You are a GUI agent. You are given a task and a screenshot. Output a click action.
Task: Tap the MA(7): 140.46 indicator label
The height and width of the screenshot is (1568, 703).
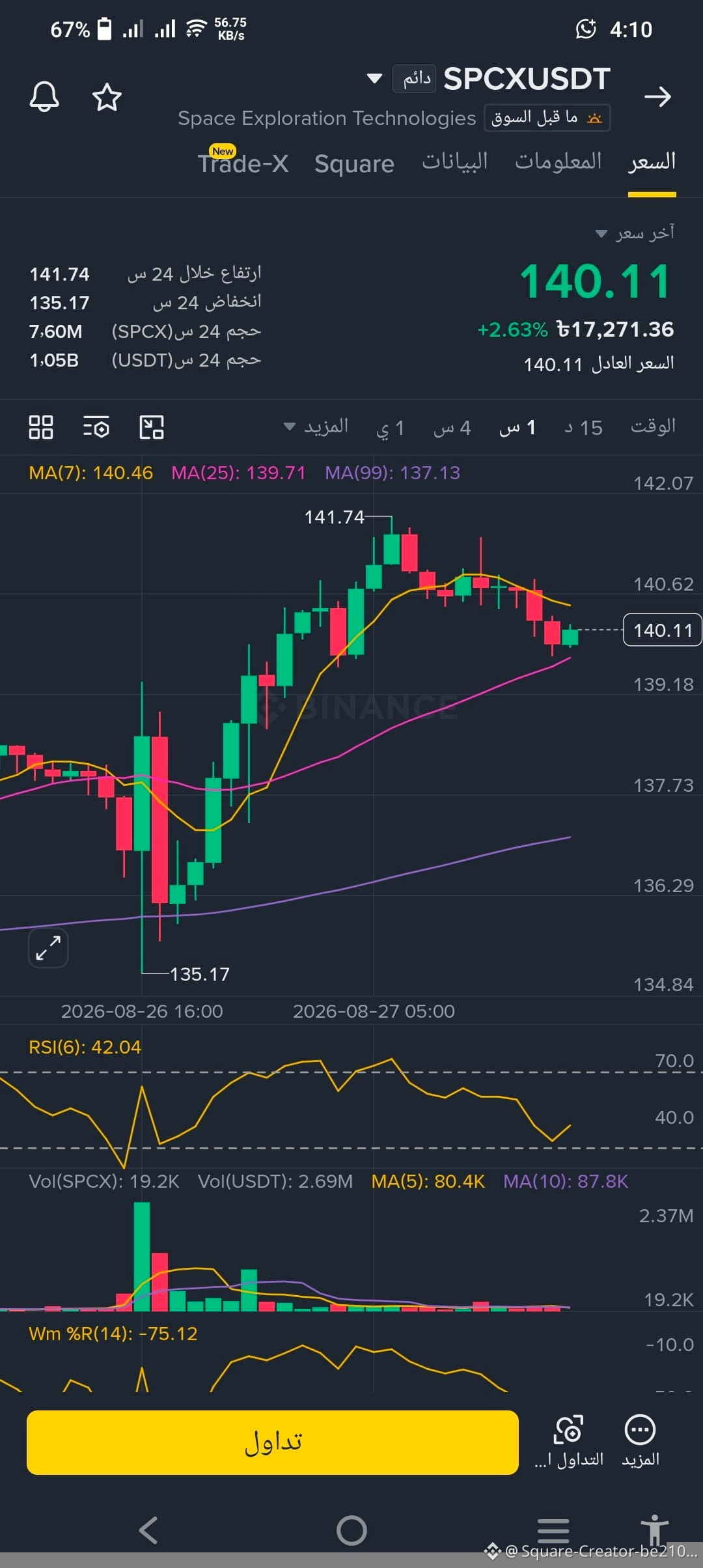(90, 473)
